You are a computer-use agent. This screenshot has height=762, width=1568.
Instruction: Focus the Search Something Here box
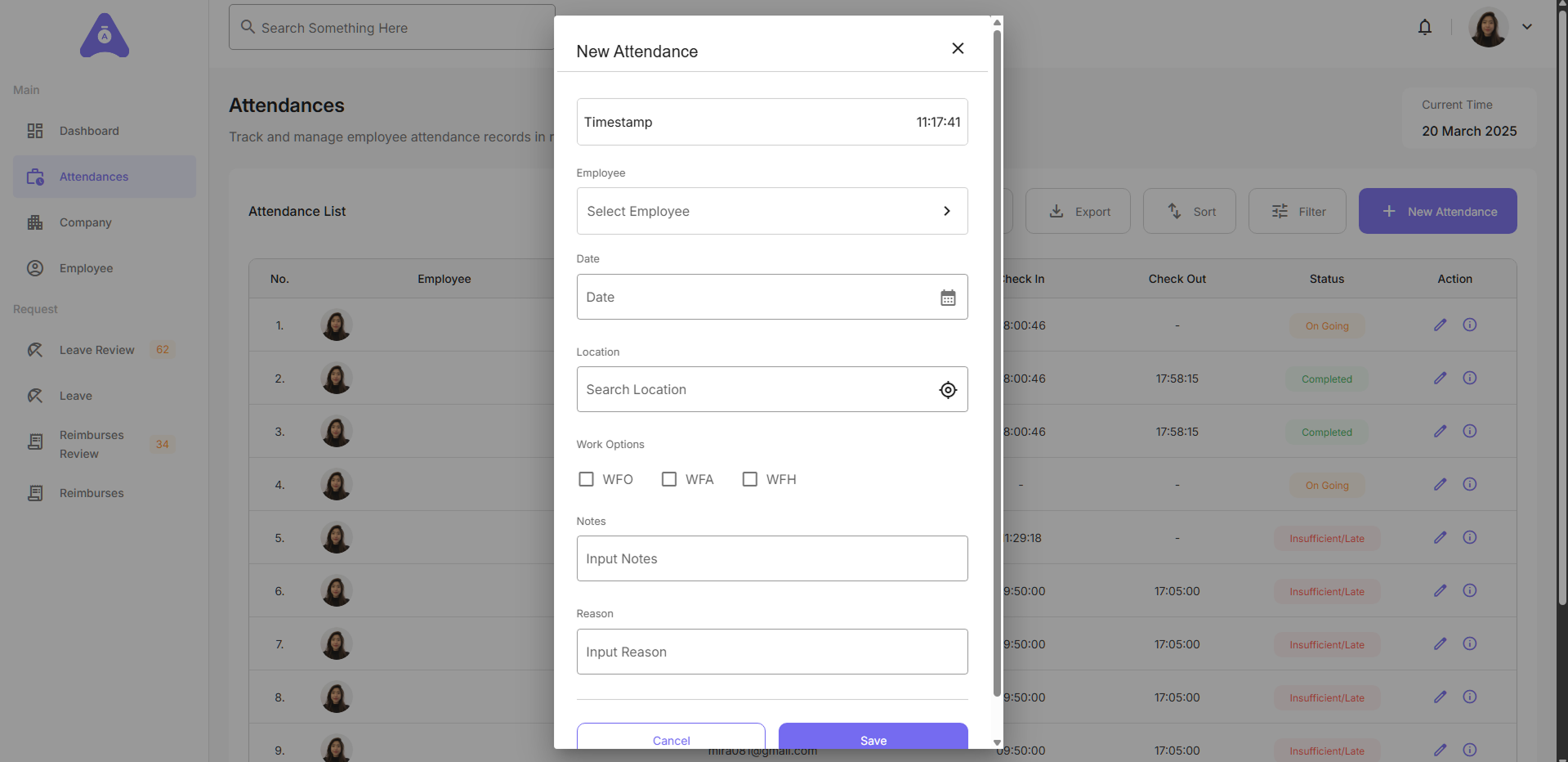click(x=392, y=27)
